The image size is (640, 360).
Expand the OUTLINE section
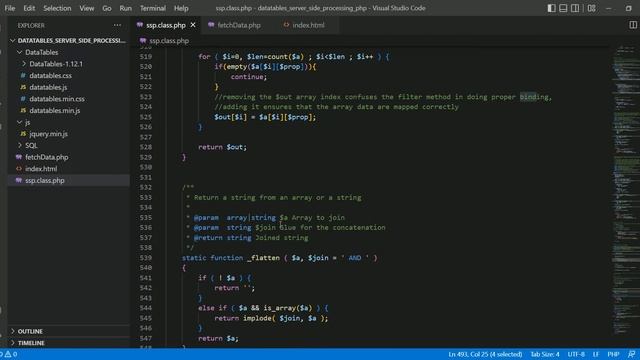[69, 331]
